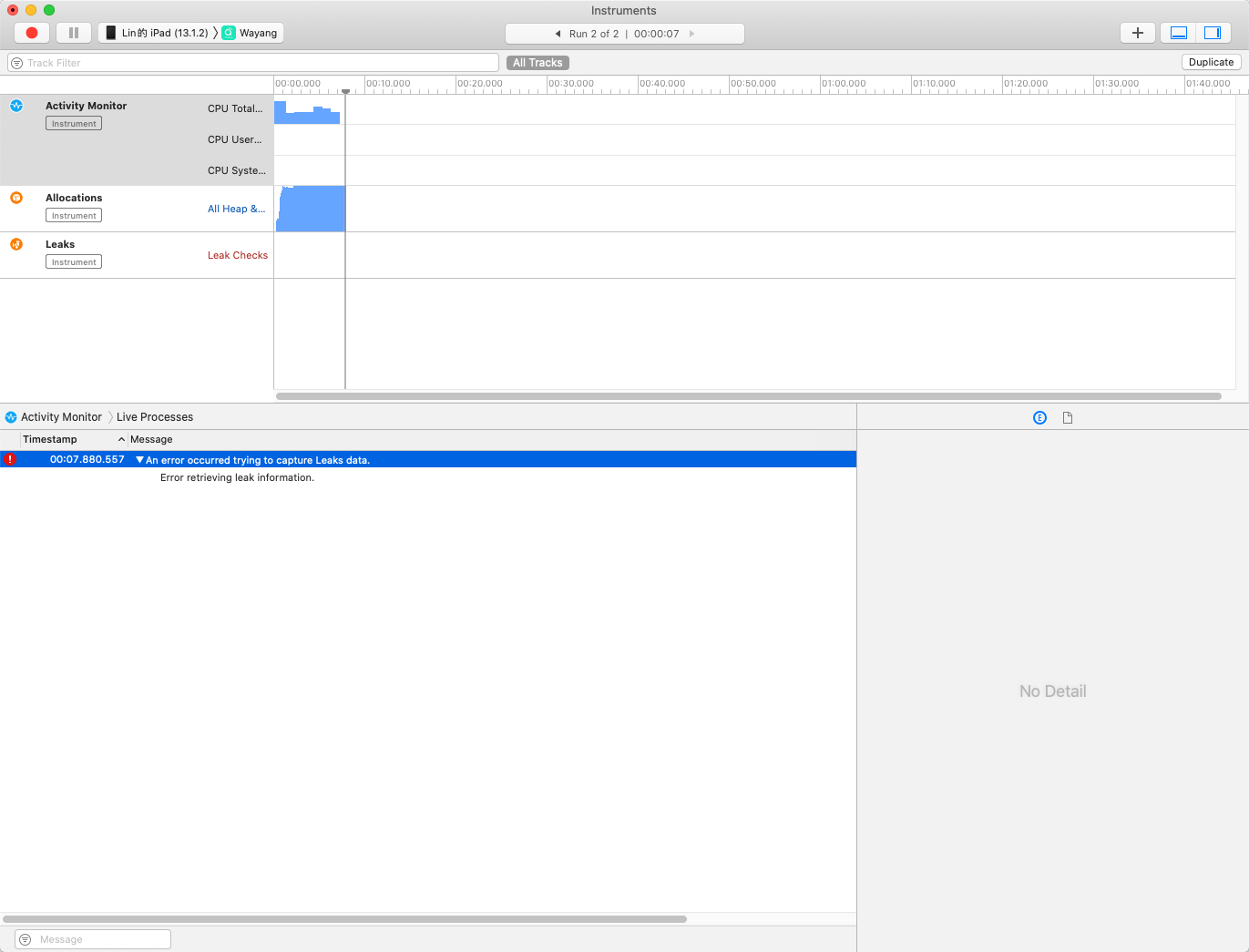Show the Run Info document icon
The width and height of the screenshot is (1249, 952).
(x=1068, y=417)
